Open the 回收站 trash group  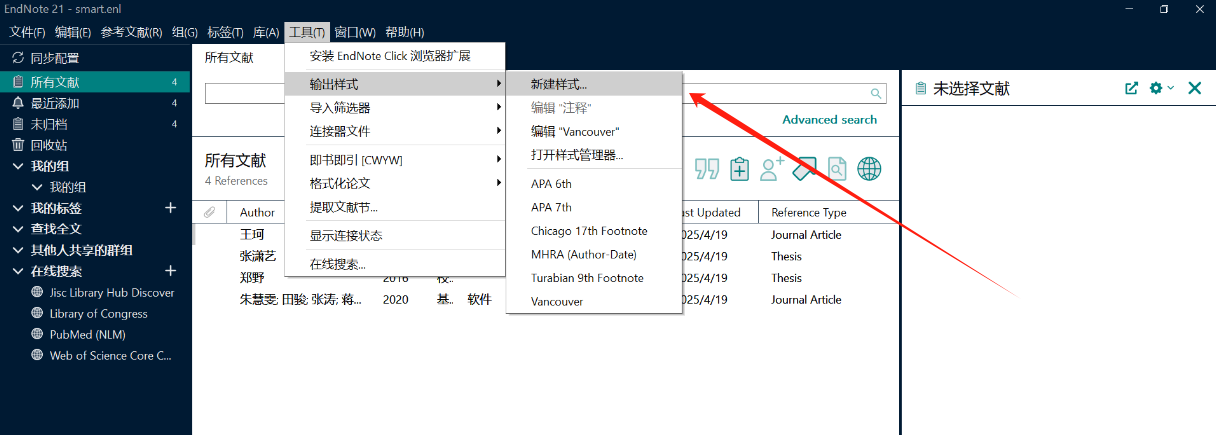96,145
